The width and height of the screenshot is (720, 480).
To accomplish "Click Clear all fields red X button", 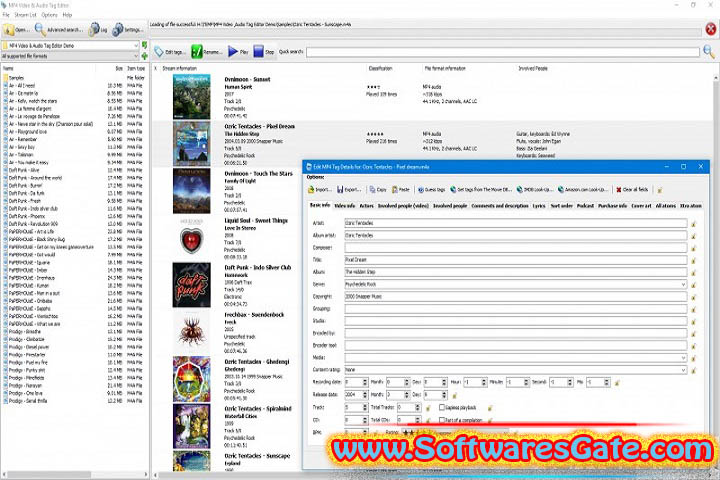I will 632,189.
